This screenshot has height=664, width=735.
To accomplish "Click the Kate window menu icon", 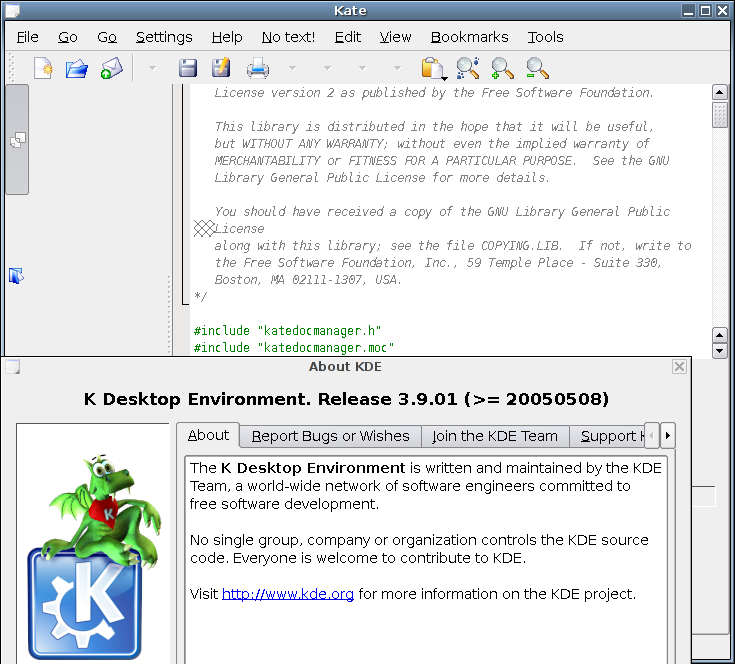I will pyautogui.click(x=13, y=10).
